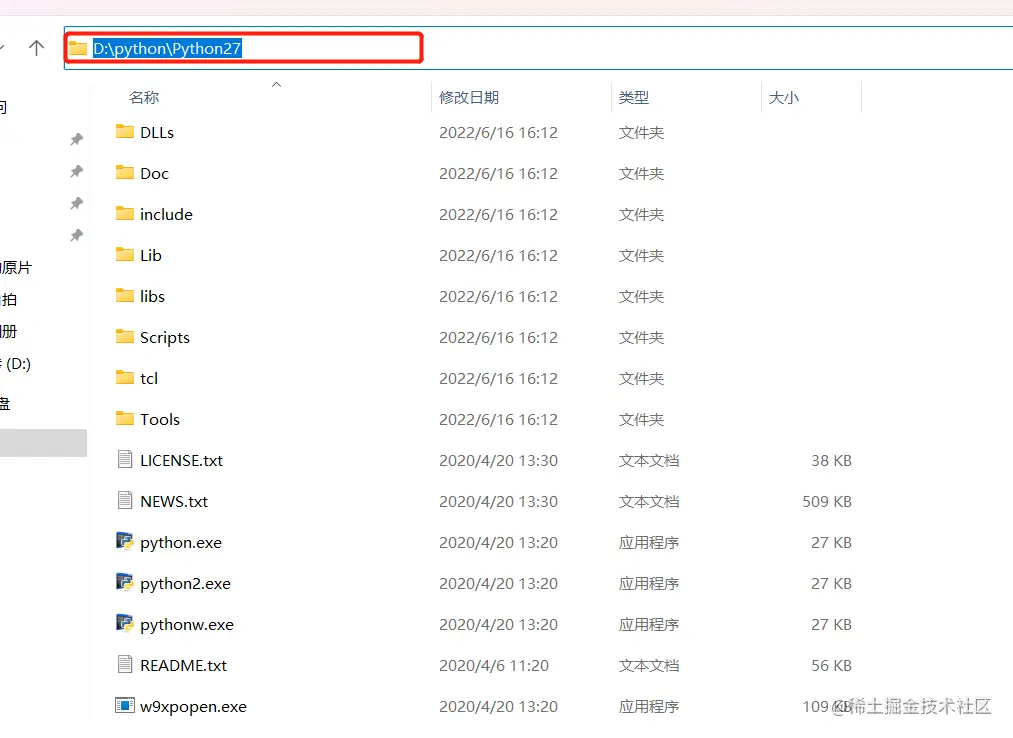
Task: Select the (D:) drive in the sidebar
Action: click(x=16, y=364)
